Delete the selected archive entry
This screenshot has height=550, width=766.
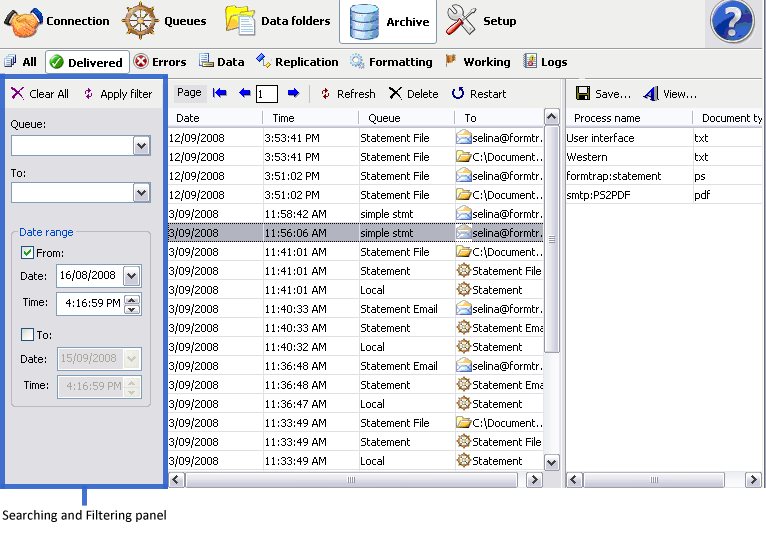413,94
